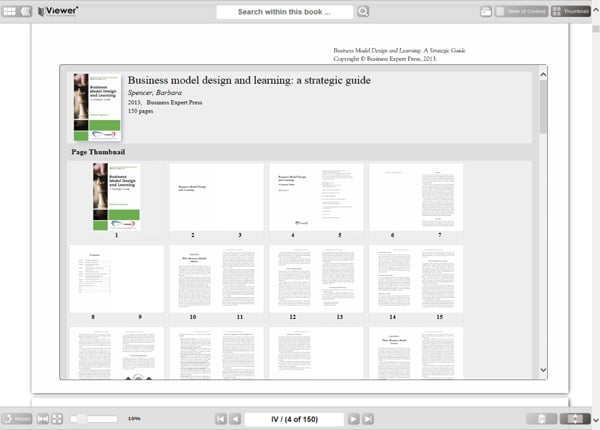Go to first page button
Image resolution: width=600 pixels, height=430 pixels.
(221, 419)
